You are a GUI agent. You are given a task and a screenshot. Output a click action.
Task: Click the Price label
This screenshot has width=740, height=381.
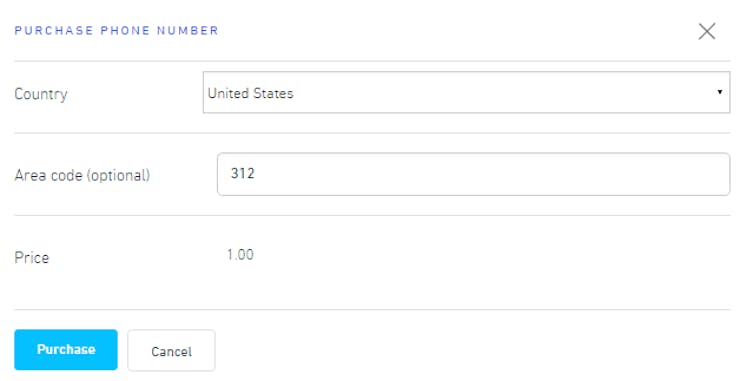pos(32,257)
